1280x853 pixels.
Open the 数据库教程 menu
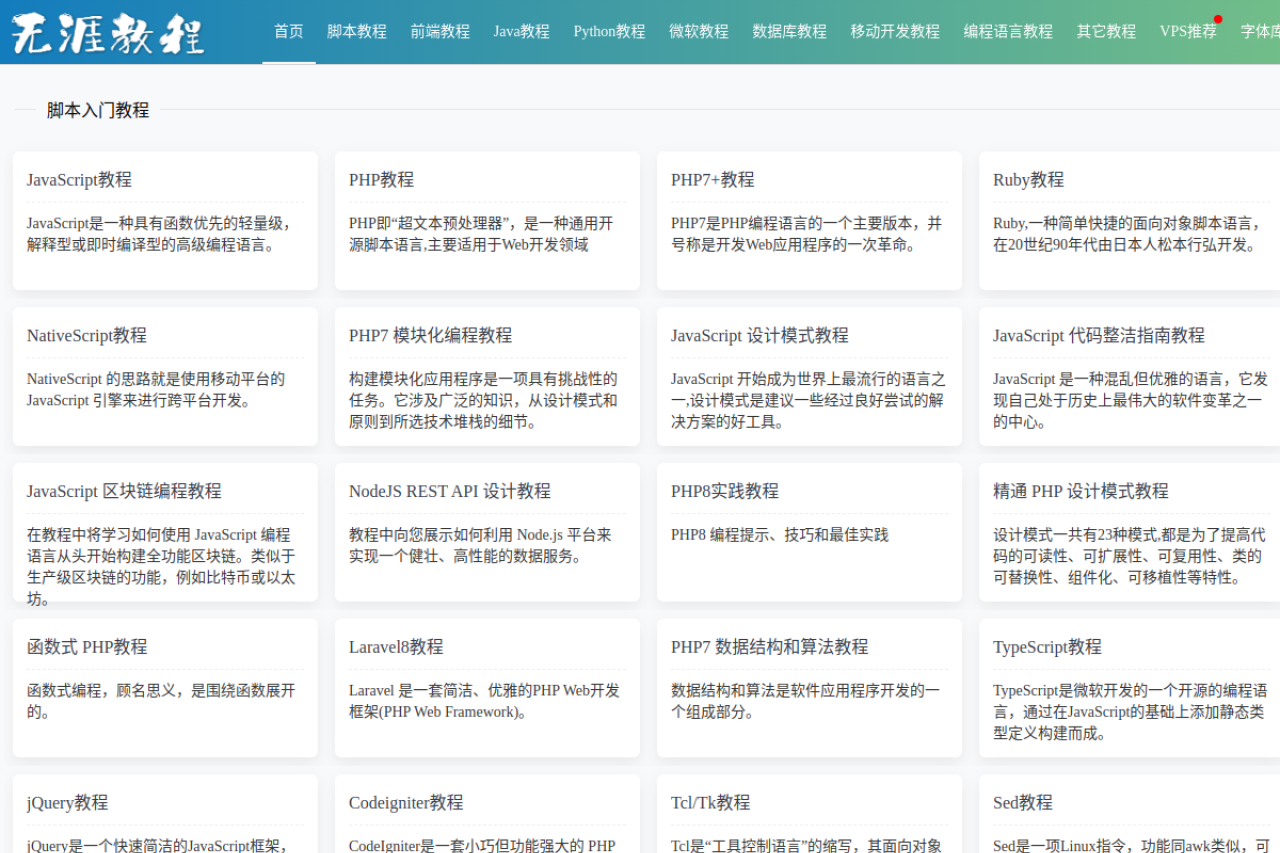click(790, 31)
